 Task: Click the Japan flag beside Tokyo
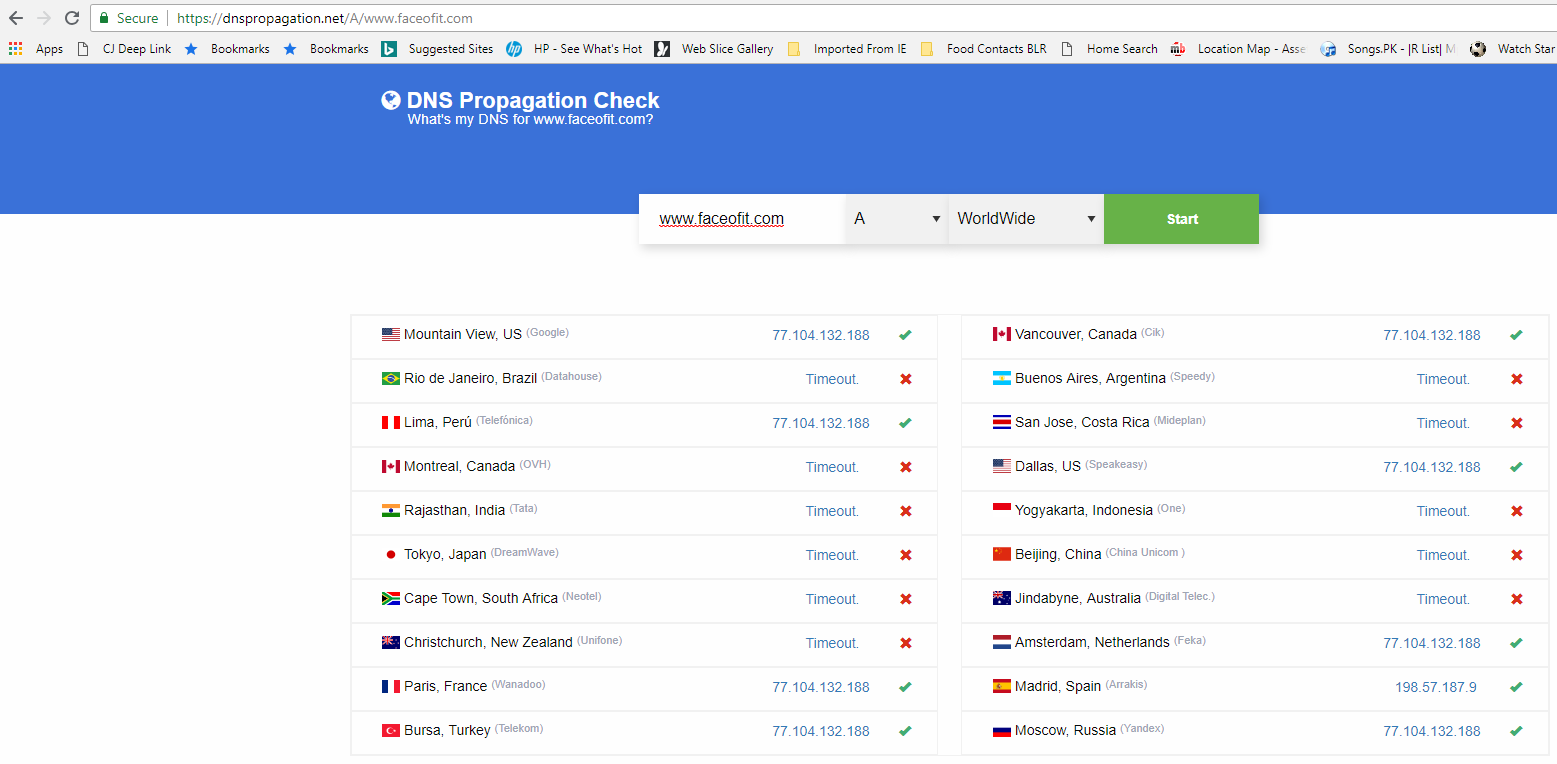(391, 555)
